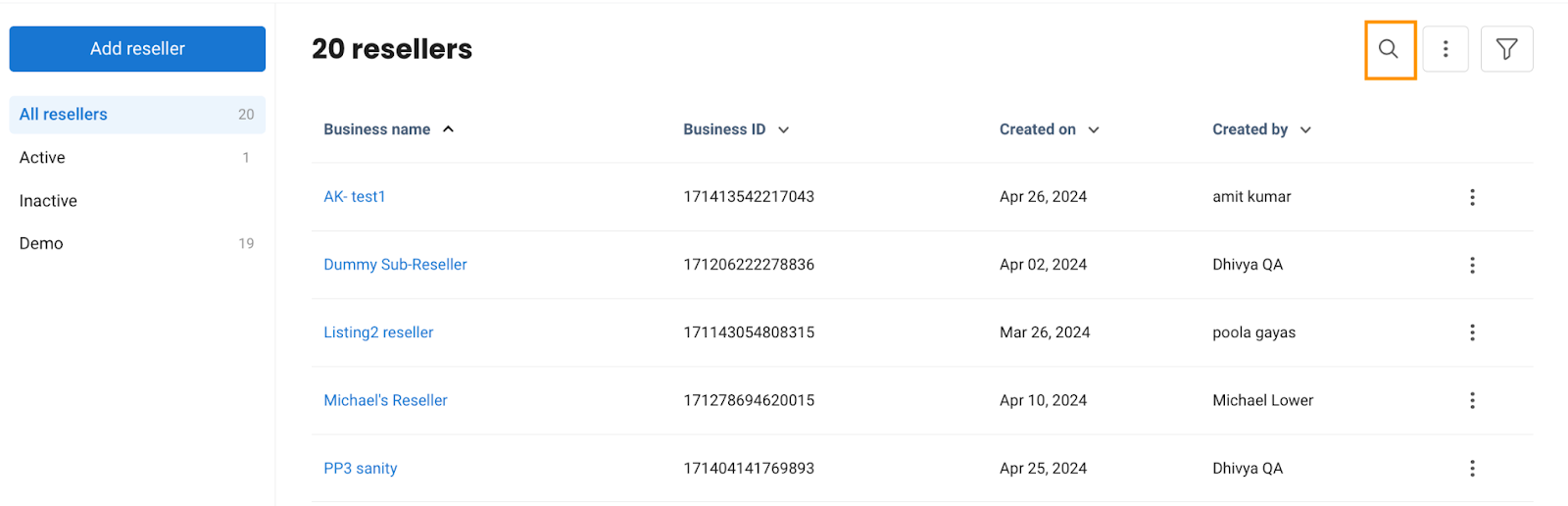The image size is (1568, 506).
Task: Open the header three-dot options menu
Action: click(1445, 49)
